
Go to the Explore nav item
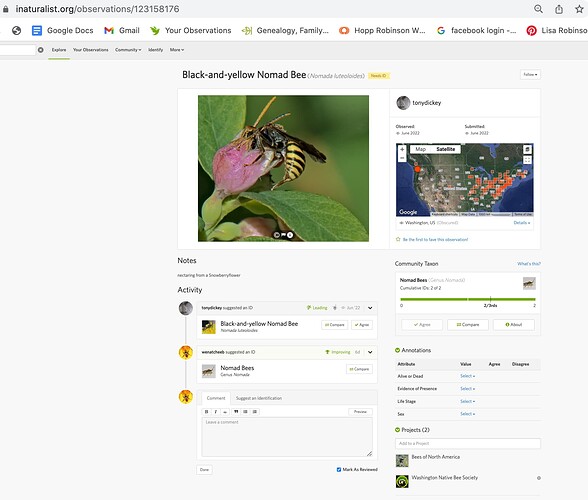click(59, 50)
